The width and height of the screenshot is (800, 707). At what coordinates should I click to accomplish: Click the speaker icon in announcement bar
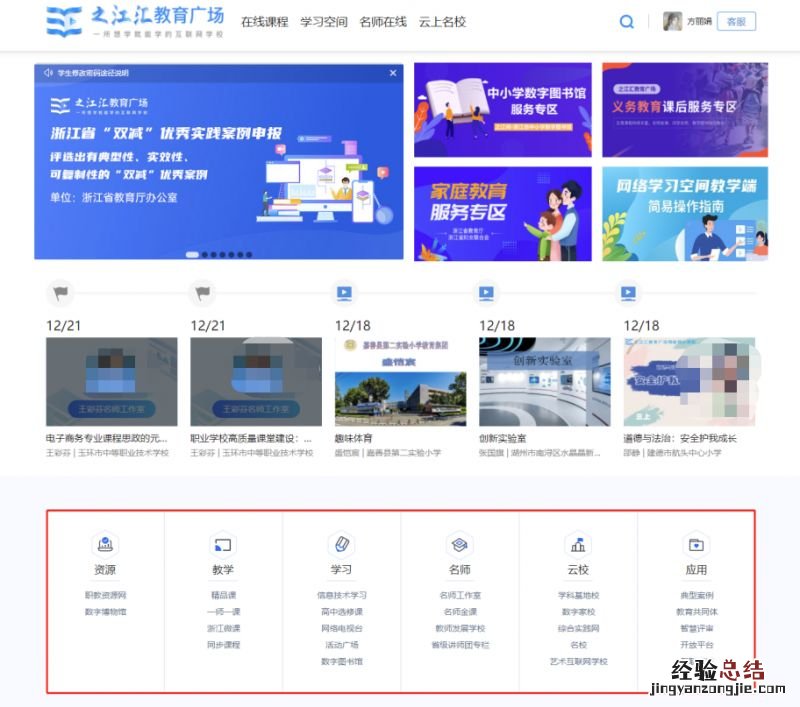click(48, 73)
